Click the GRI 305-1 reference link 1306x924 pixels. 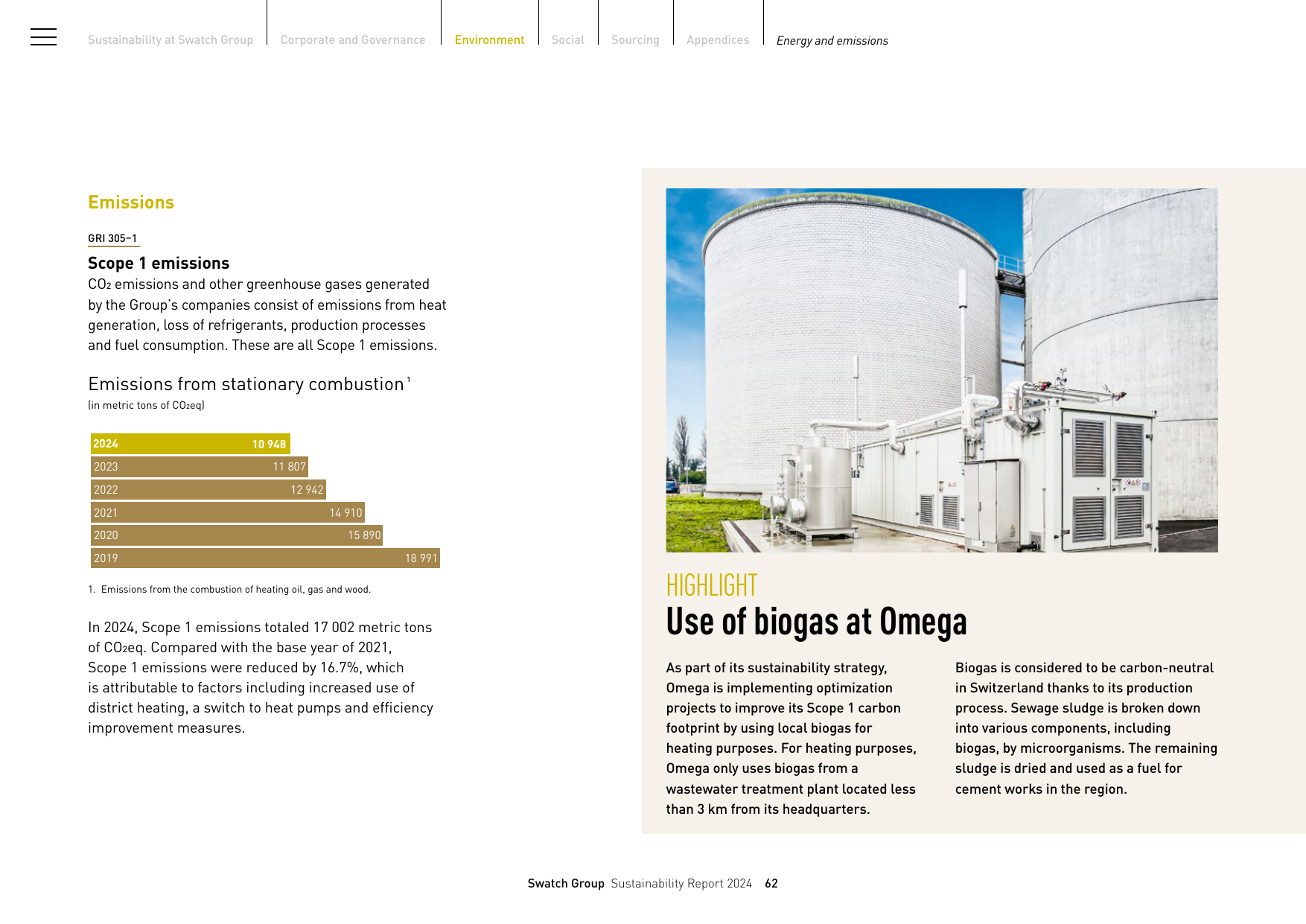[112, 238]
